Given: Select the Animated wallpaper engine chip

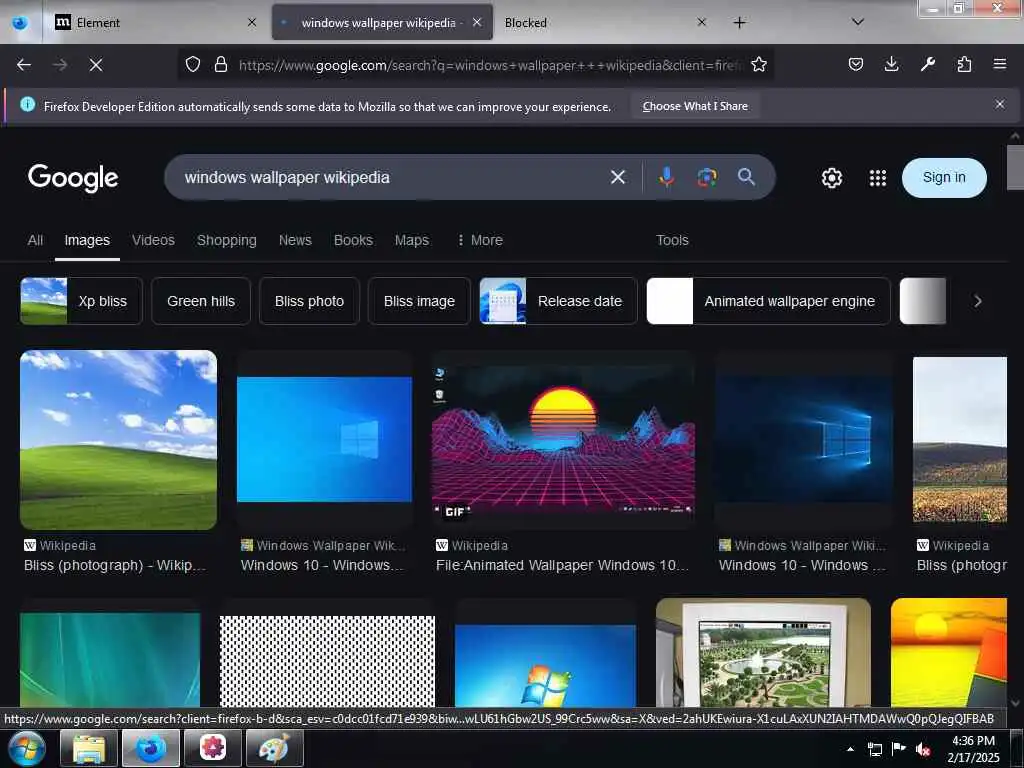Looking at the screenshot, I should (x=768, y=301).
